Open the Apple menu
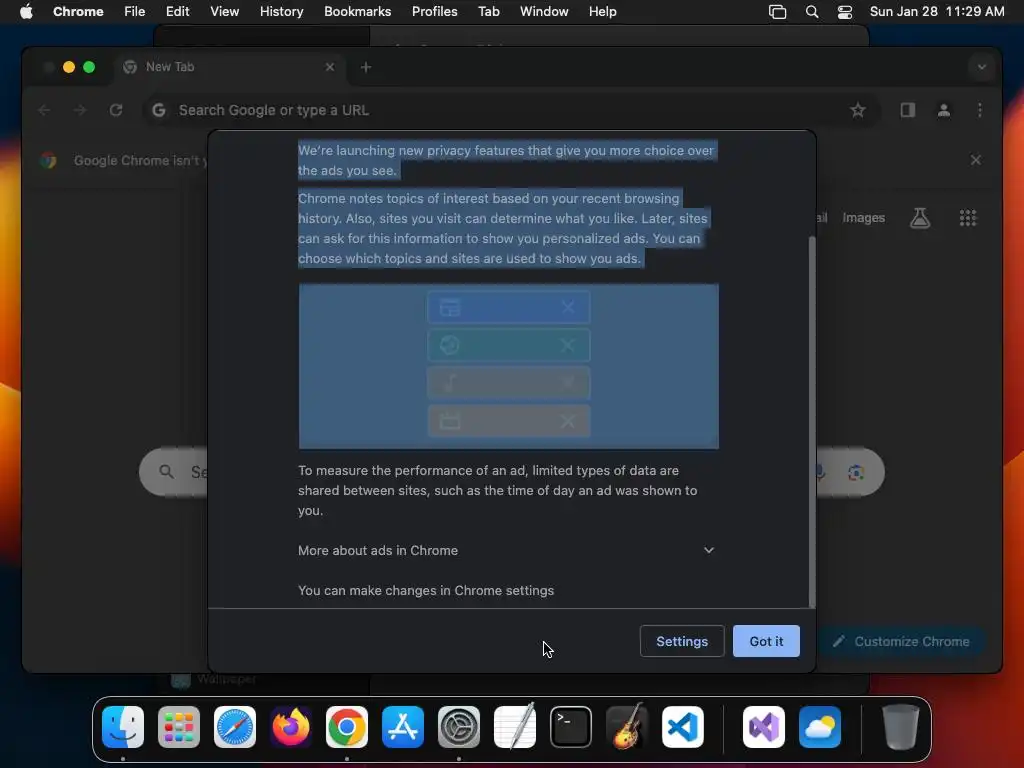1024x768 pixels. pos(26,12)
